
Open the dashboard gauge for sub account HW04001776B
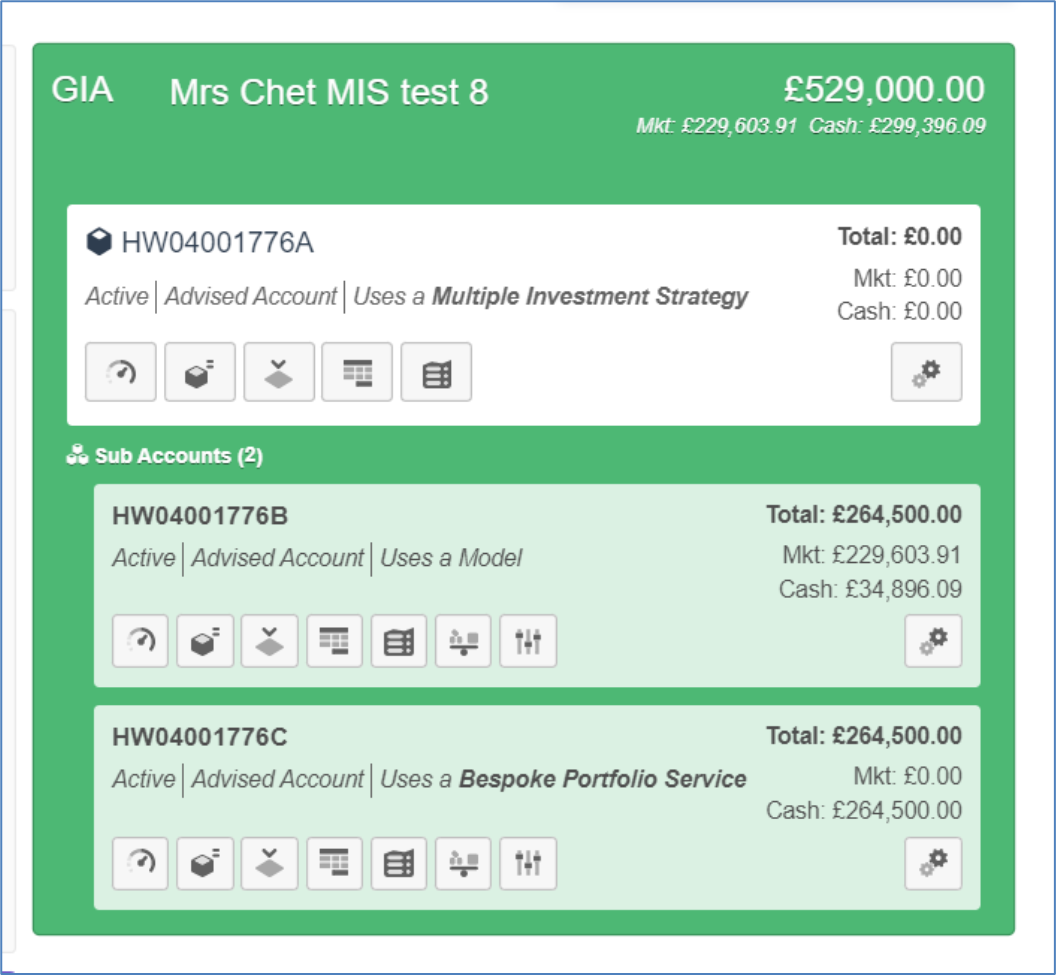pyautogui.click(x=140, y=641)
